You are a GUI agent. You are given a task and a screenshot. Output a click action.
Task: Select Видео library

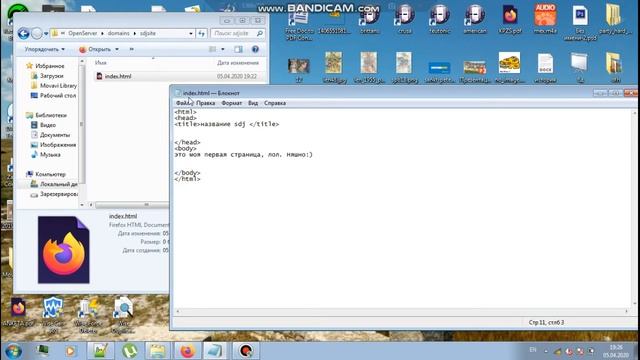[44, 125]
